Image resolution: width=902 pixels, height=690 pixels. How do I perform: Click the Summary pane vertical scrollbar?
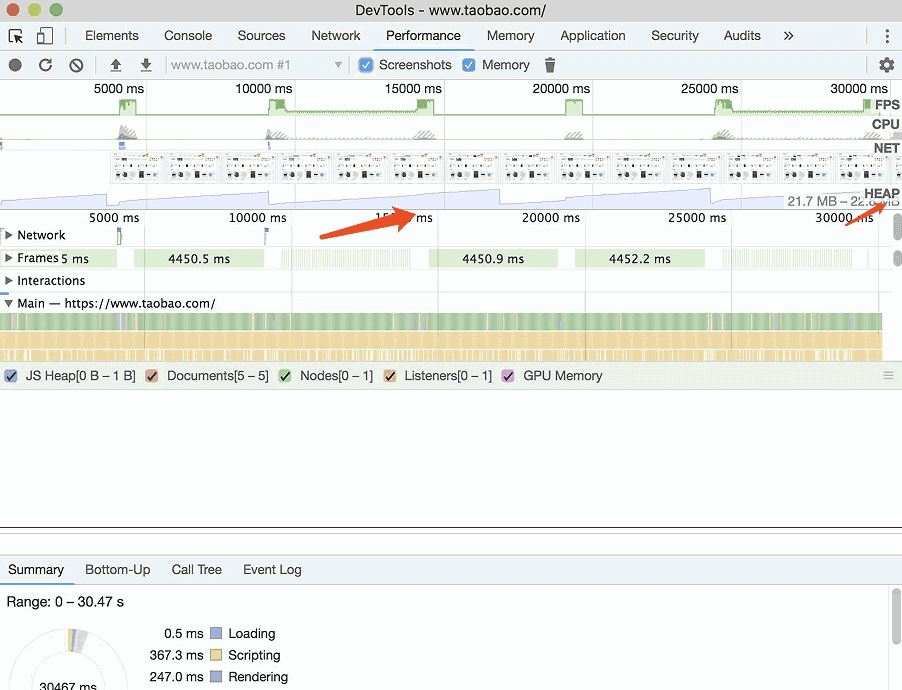896,616
